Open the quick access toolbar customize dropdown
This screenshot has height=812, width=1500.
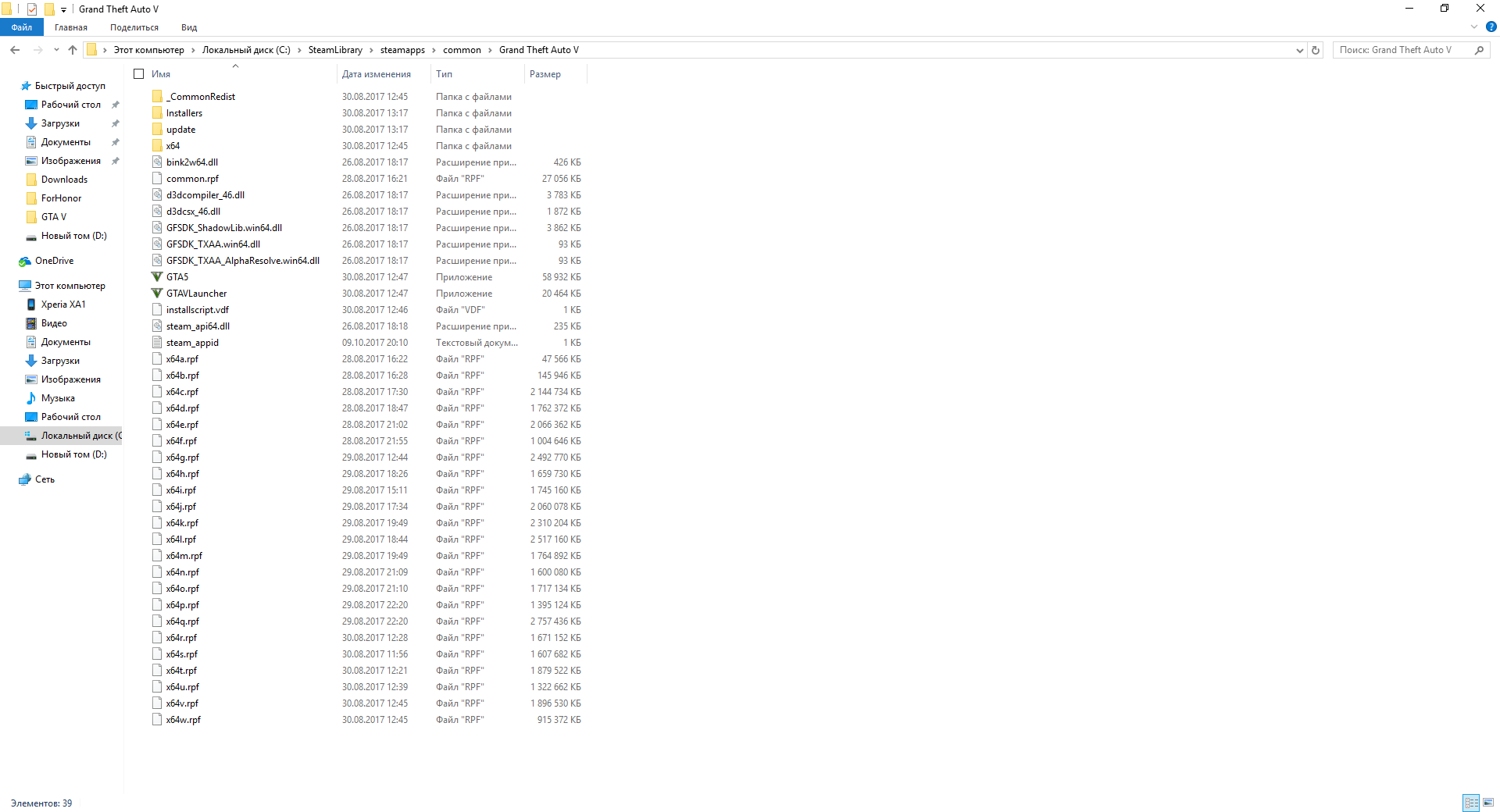[x=63, y=10]
